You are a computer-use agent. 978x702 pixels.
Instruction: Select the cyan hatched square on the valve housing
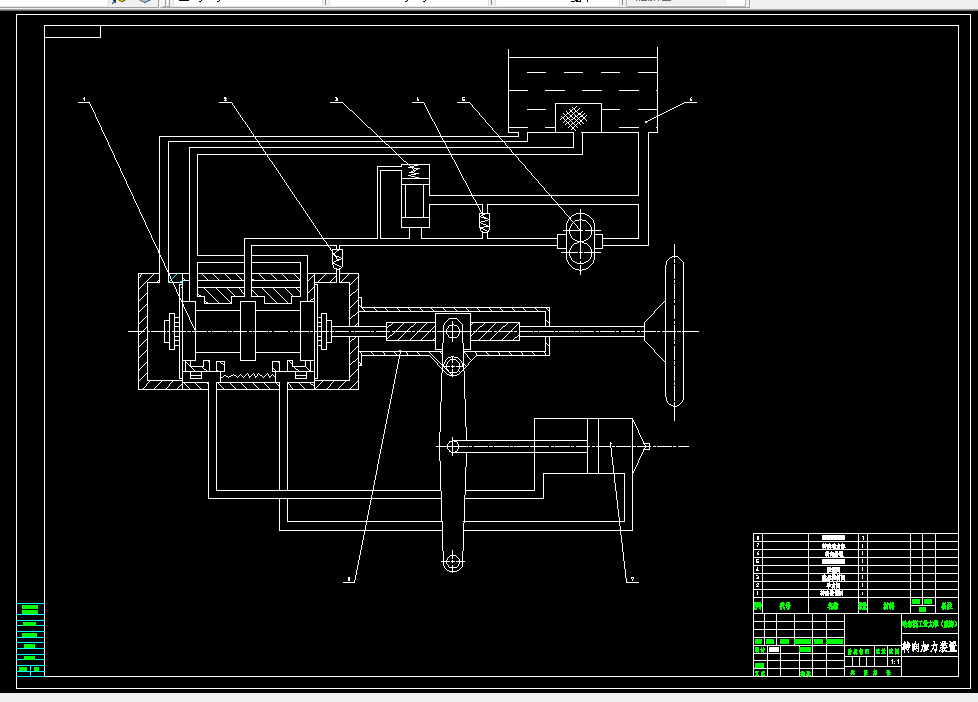[x=175, y=277]
